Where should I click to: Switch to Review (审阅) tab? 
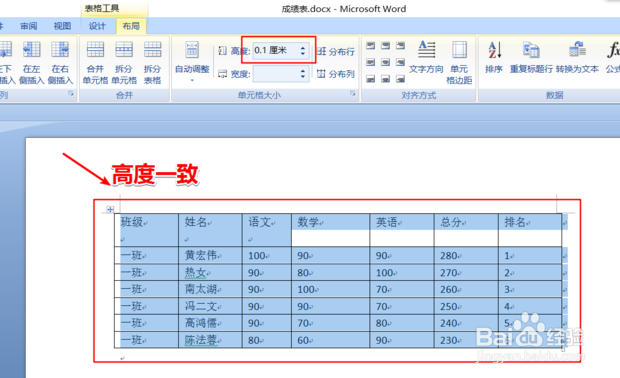point(28,26)
